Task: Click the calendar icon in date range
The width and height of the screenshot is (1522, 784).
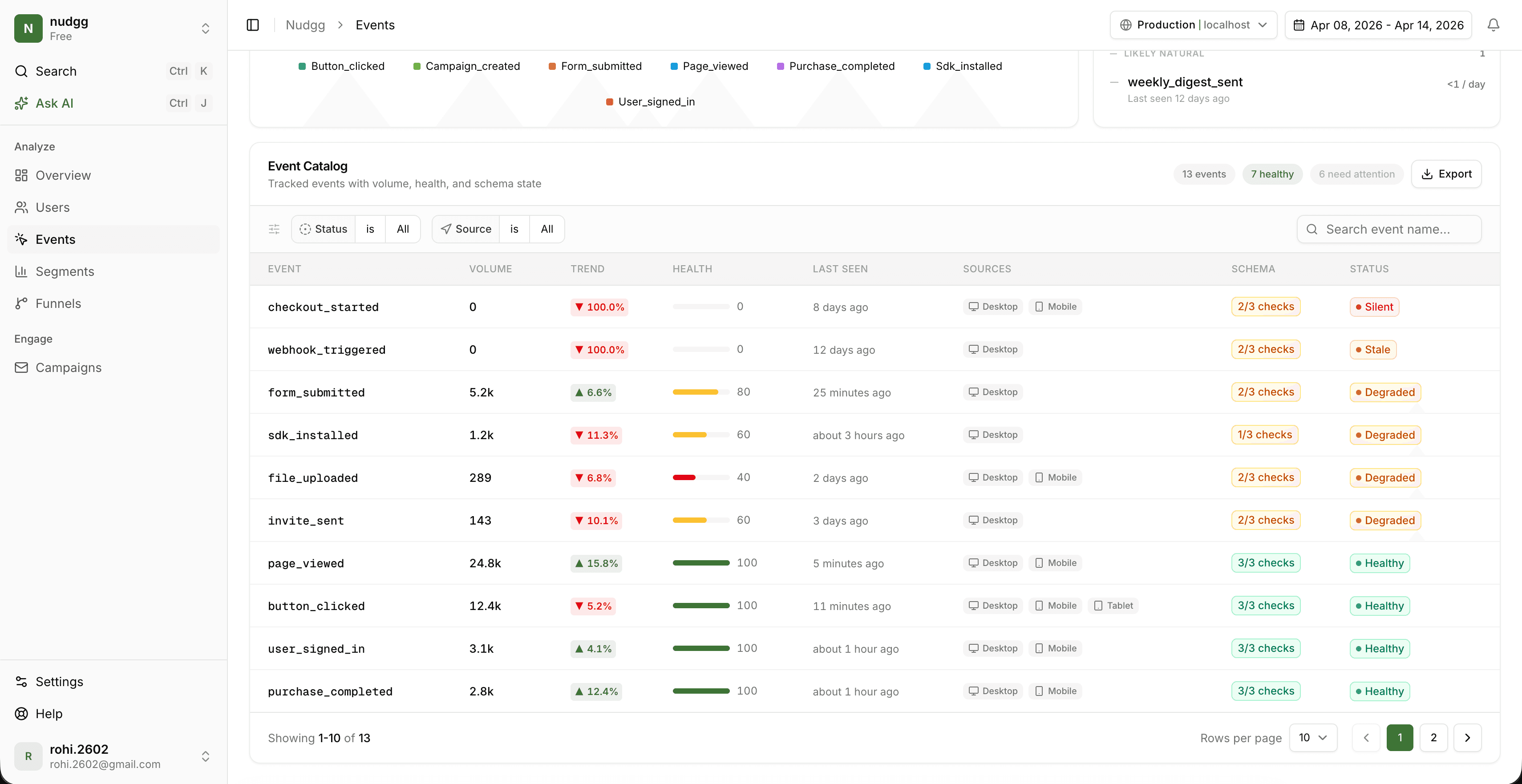Action: 1299,25
